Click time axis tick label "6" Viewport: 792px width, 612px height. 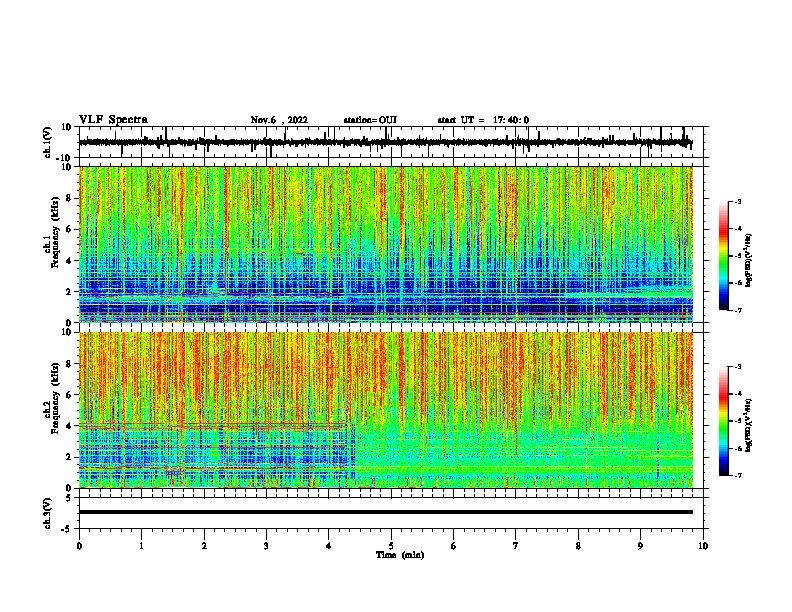tap(454, 546)
